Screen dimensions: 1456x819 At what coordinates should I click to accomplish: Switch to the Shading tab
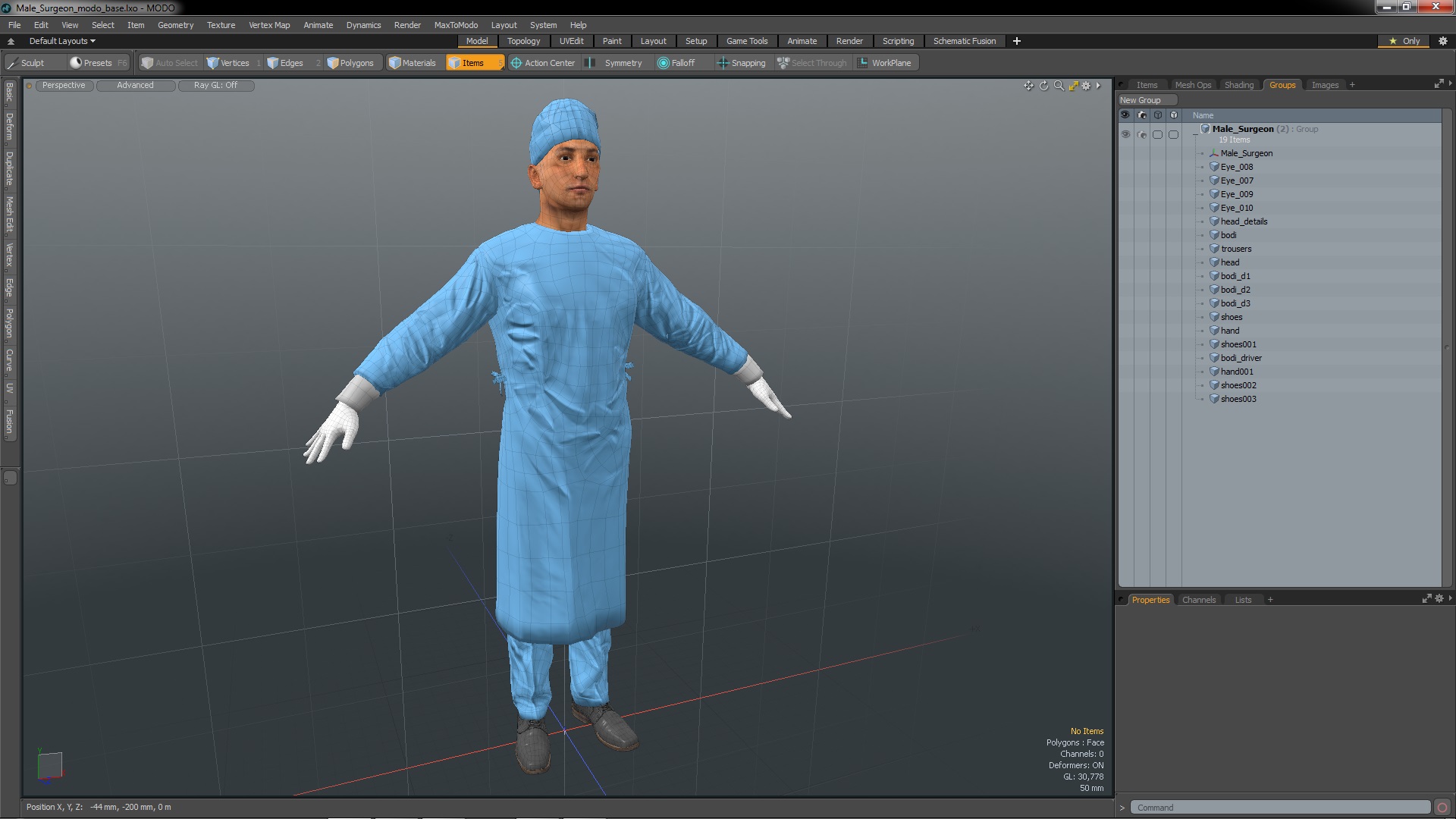[x=1238, y=85]
